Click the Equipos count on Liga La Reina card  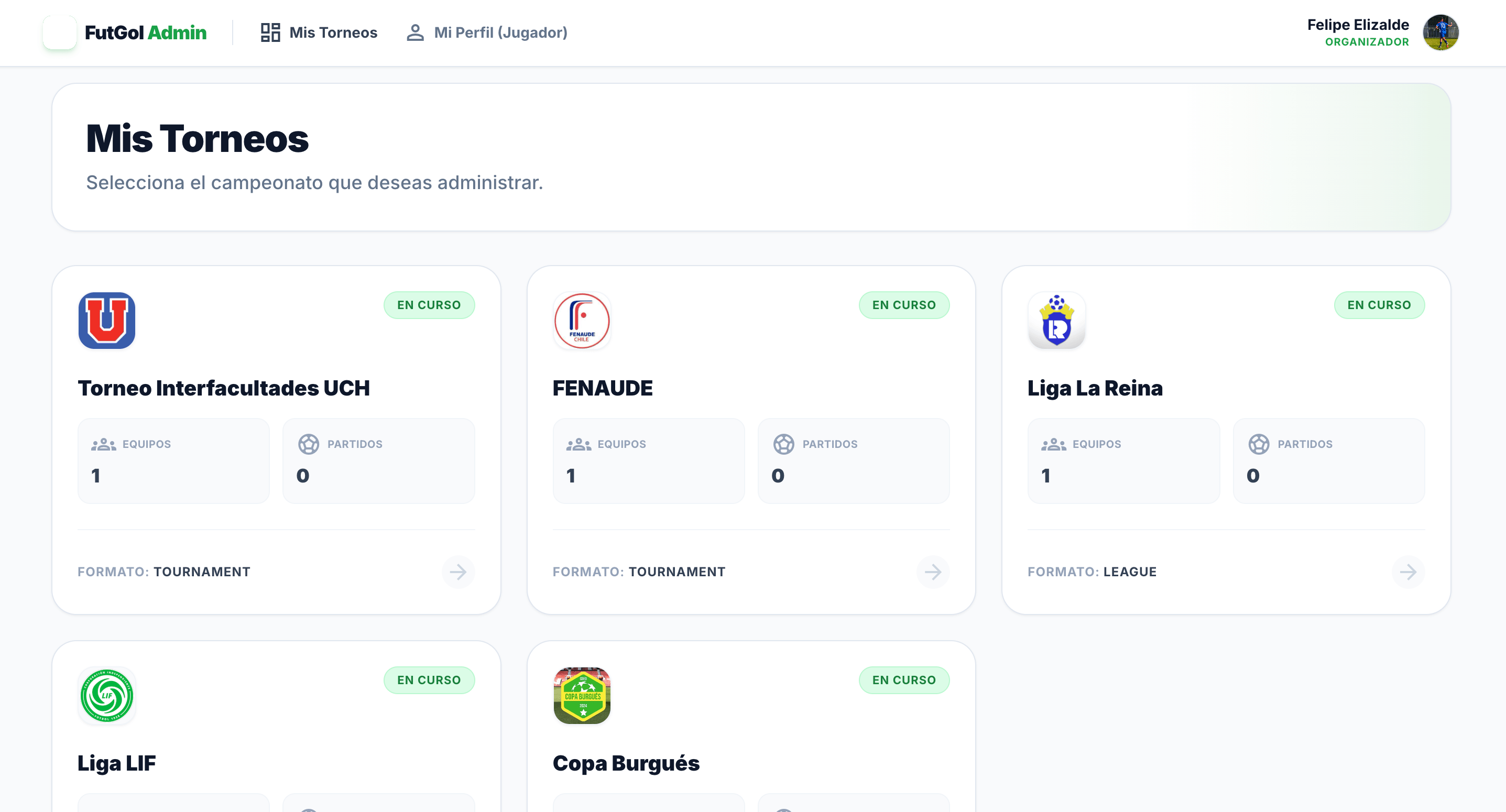pos(1047,476)
